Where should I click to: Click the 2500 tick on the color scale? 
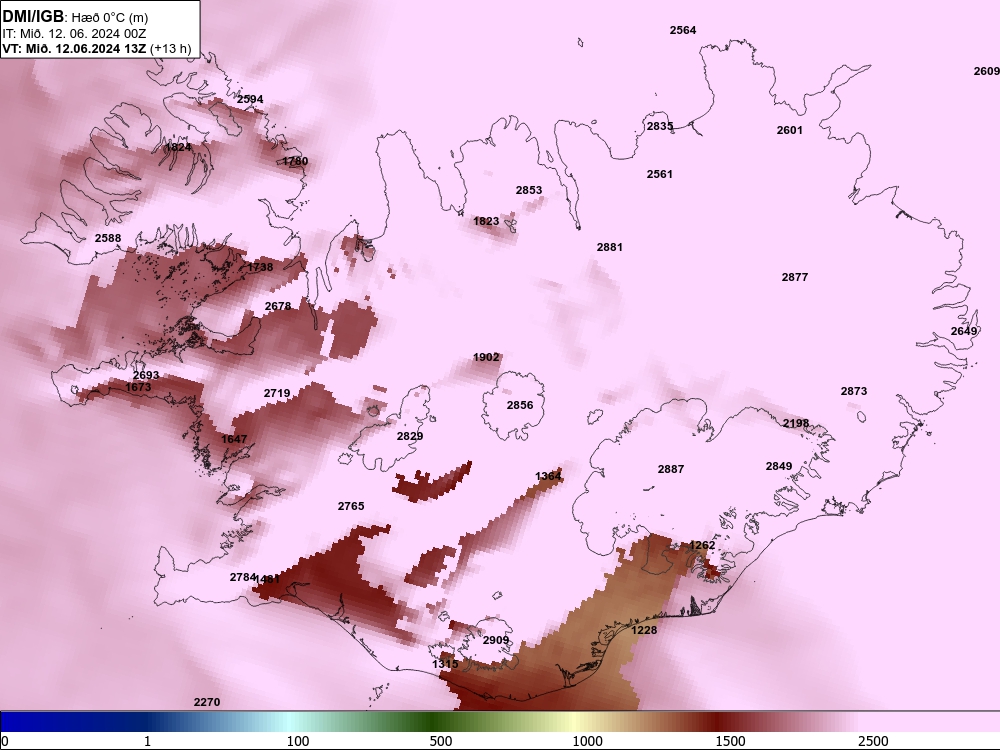873,741
